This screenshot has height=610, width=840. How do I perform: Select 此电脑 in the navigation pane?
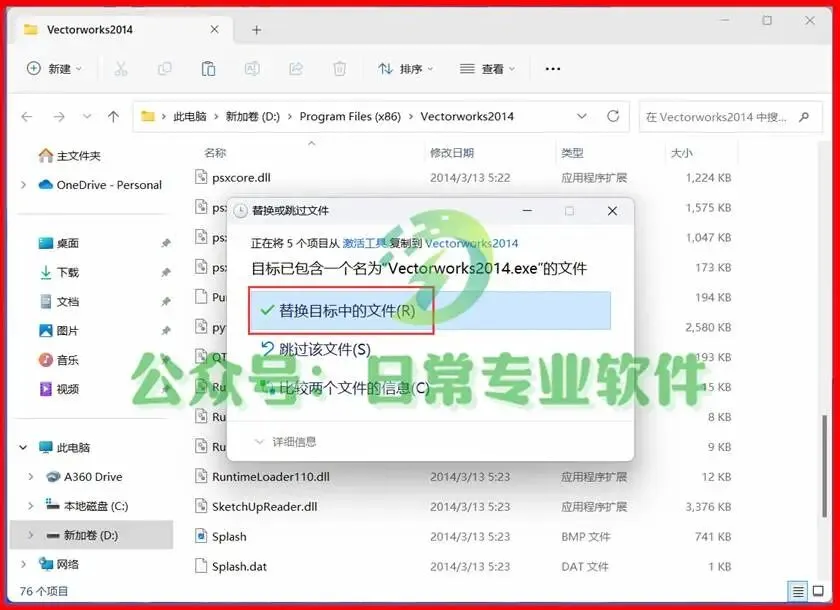[64, 447]
